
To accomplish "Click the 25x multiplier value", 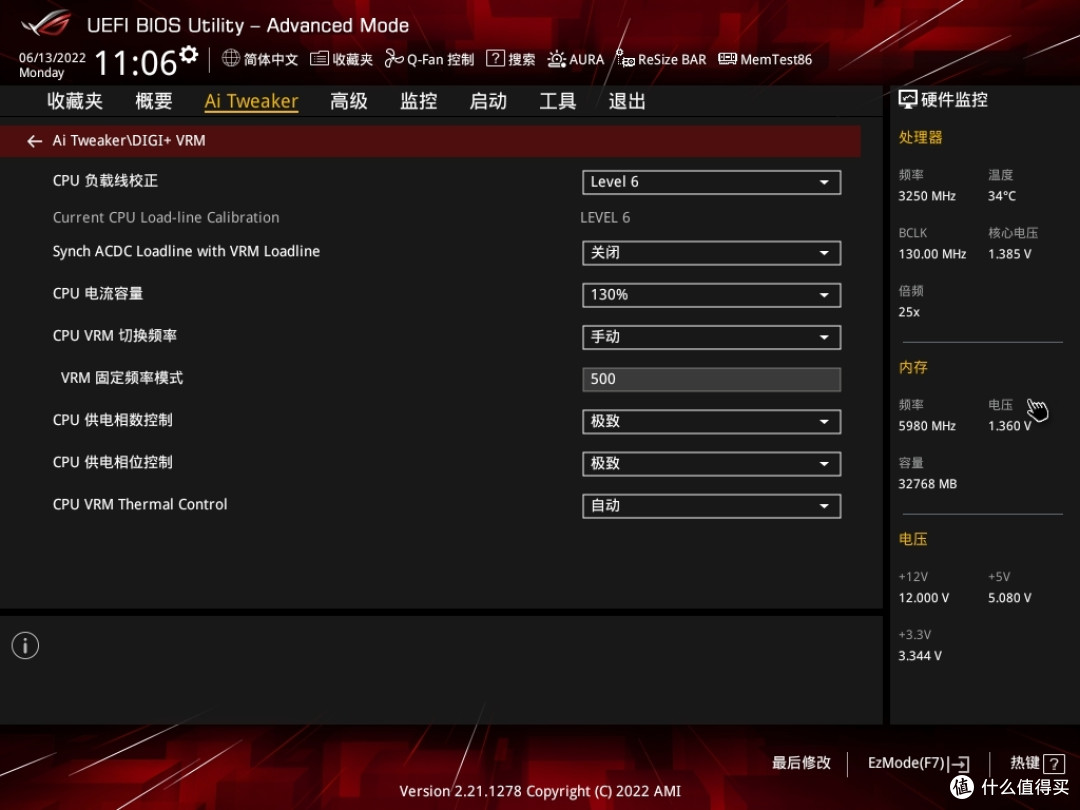I will [x=908, y=312].
